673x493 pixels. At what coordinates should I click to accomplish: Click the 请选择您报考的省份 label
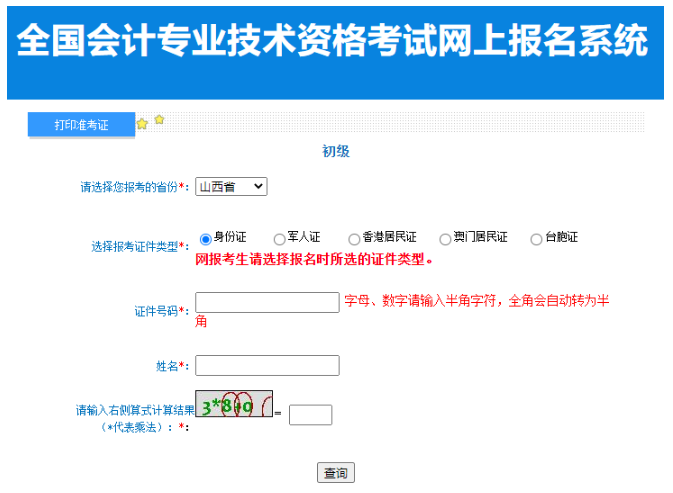point(134,187)
